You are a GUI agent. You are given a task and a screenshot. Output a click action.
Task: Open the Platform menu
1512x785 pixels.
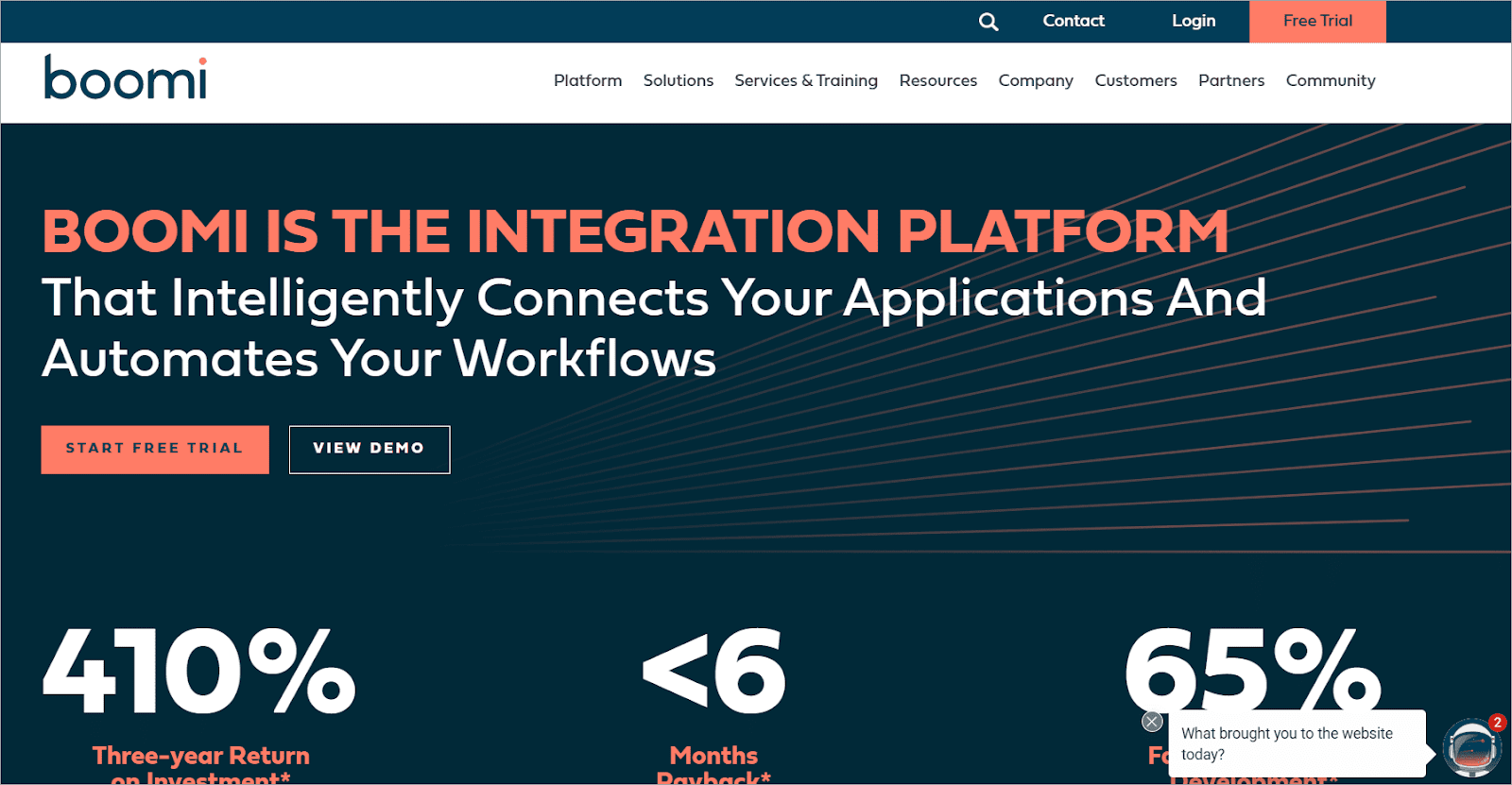point(588,80)
